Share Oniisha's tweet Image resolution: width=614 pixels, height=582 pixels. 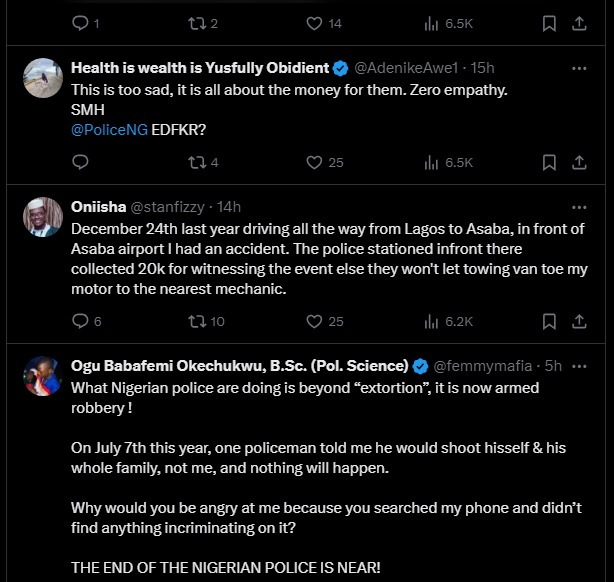tap(581, 321)
